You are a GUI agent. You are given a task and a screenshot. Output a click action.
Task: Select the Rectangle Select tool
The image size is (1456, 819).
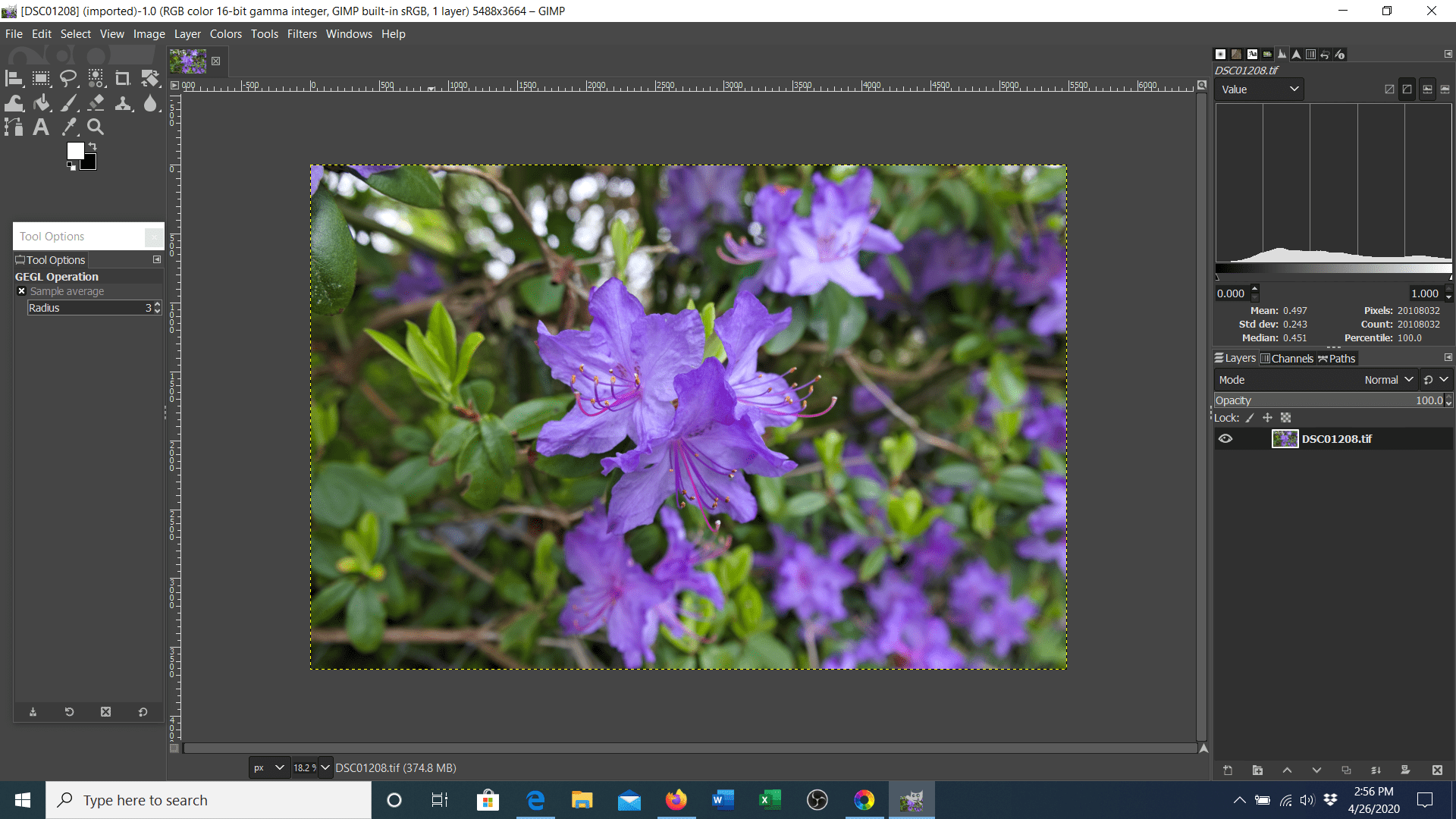coord(41,78)
